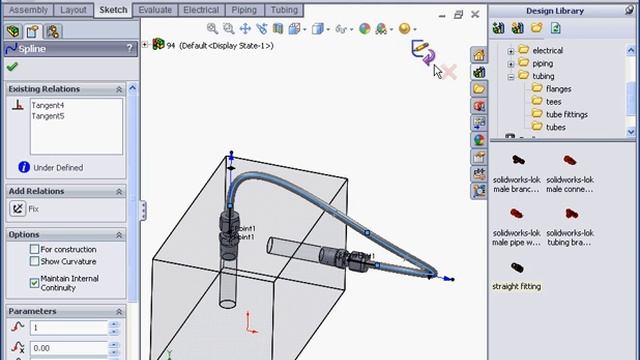Uncheck Maintain Internal Continuity
This screenshot has height=360, width=640.
click(34, 283)
